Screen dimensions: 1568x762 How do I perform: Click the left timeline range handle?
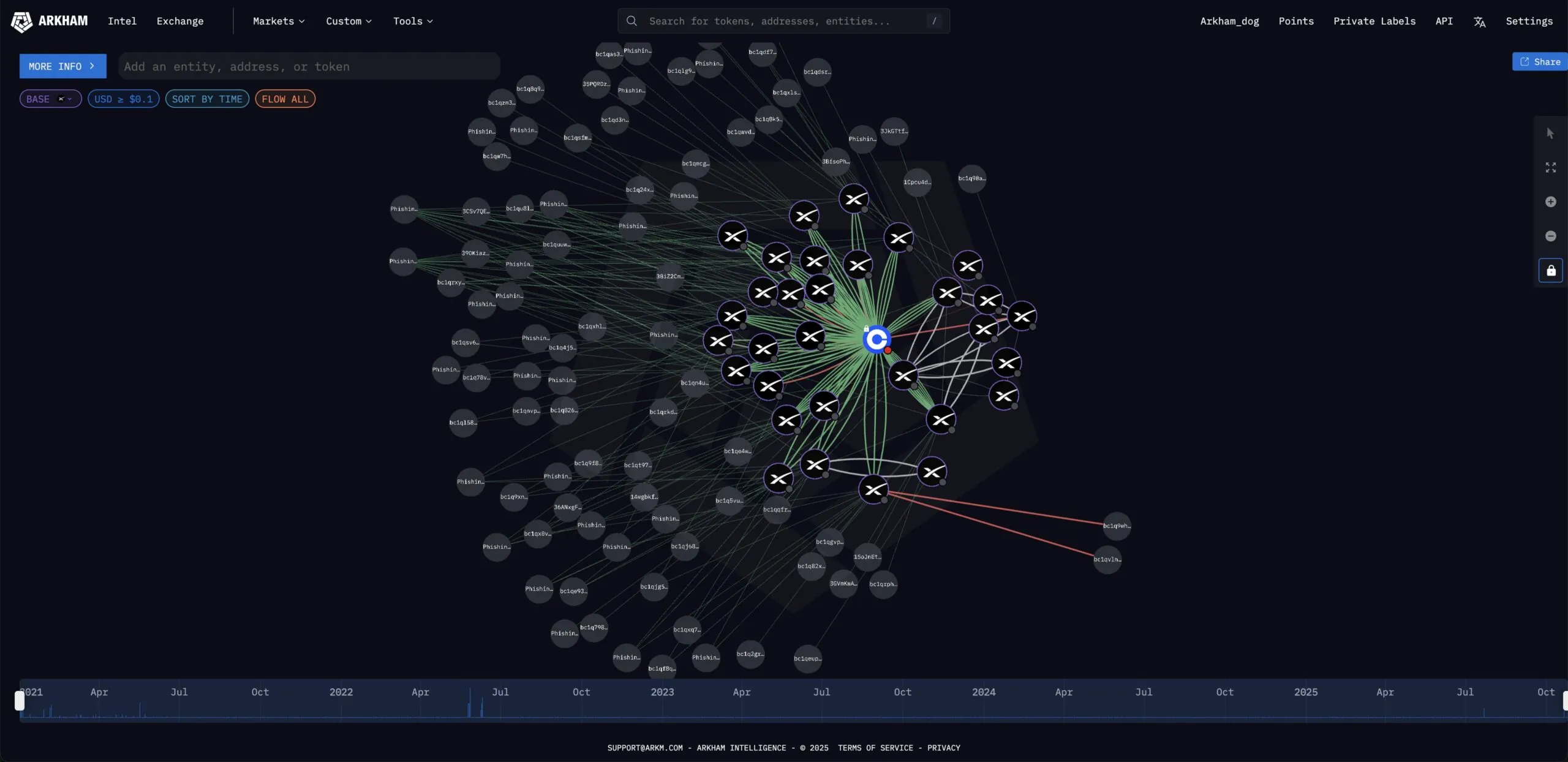20,700
